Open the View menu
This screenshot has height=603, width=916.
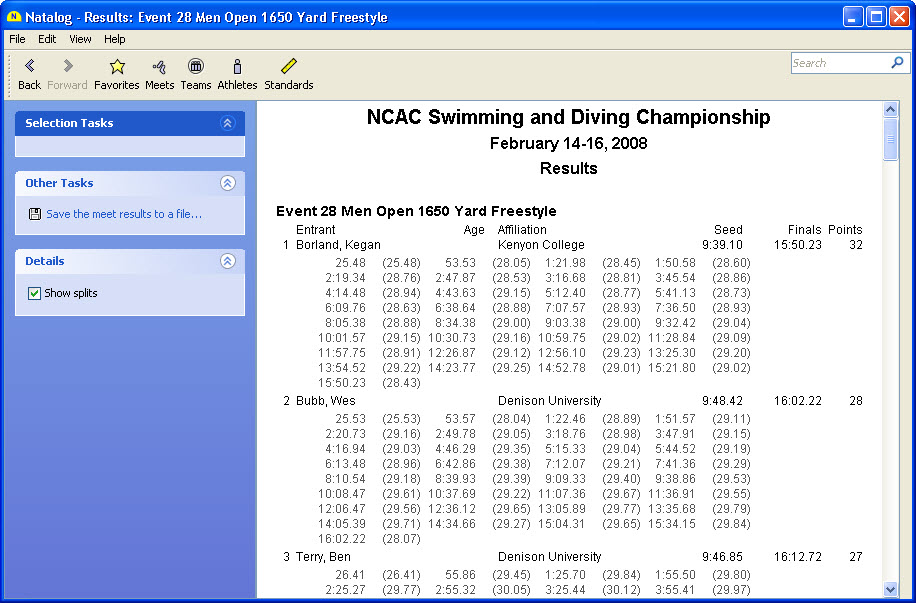tap(80, 39)
